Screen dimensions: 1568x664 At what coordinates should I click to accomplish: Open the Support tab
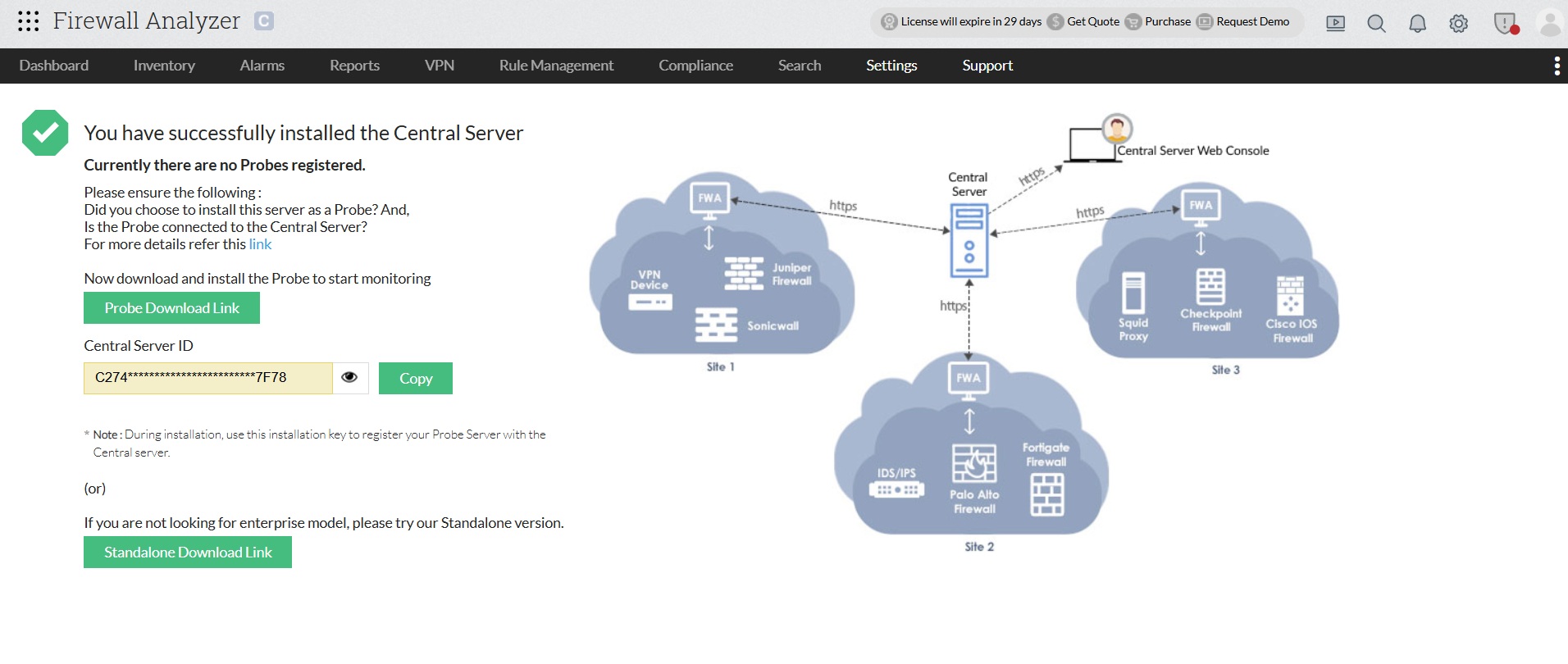(x=987, y=66)
